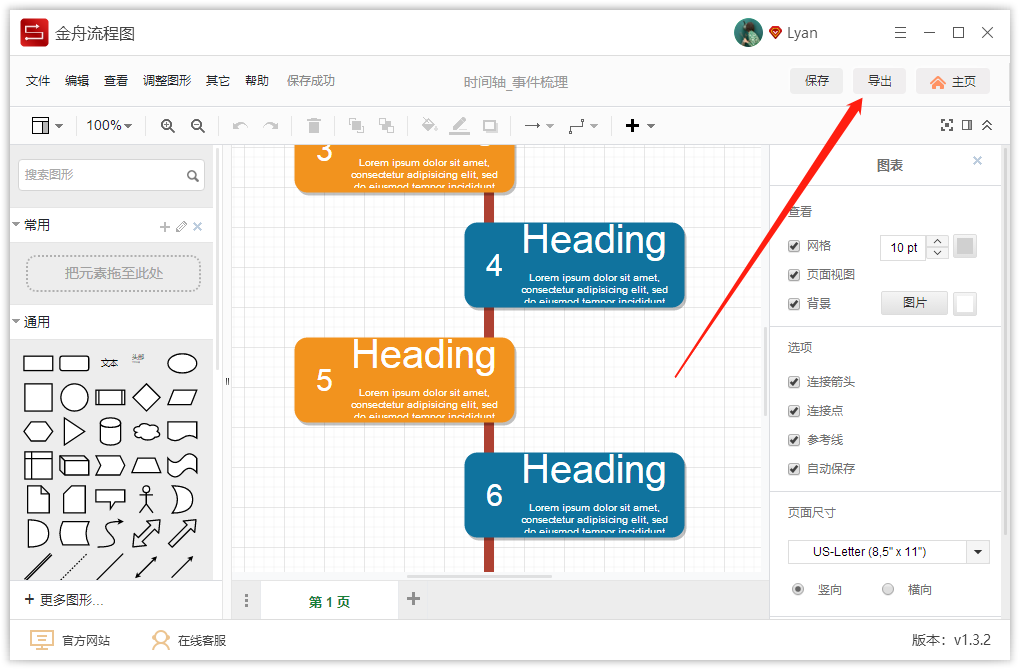
Task: Open the 100% zoom level dropdown
Action: [x=109, y=126]
